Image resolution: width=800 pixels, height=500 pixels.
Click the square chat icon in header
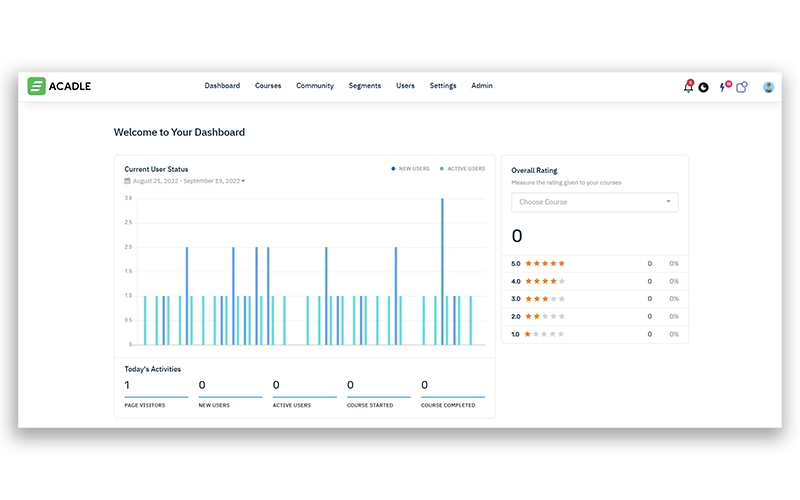pyautogui.click(x=741, y=87)
